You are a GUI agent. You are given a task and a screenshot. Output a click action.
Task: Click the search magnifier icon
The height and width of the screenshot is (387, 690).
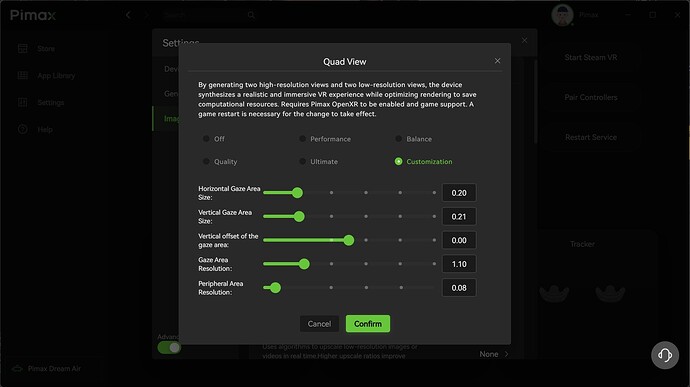click(x=251, y=15)
